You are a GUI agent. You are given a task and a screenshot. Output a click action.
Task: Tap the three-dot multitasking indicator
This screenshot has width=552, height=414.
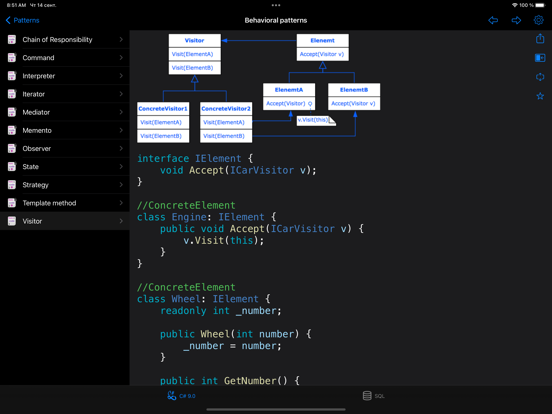point(276,5)
